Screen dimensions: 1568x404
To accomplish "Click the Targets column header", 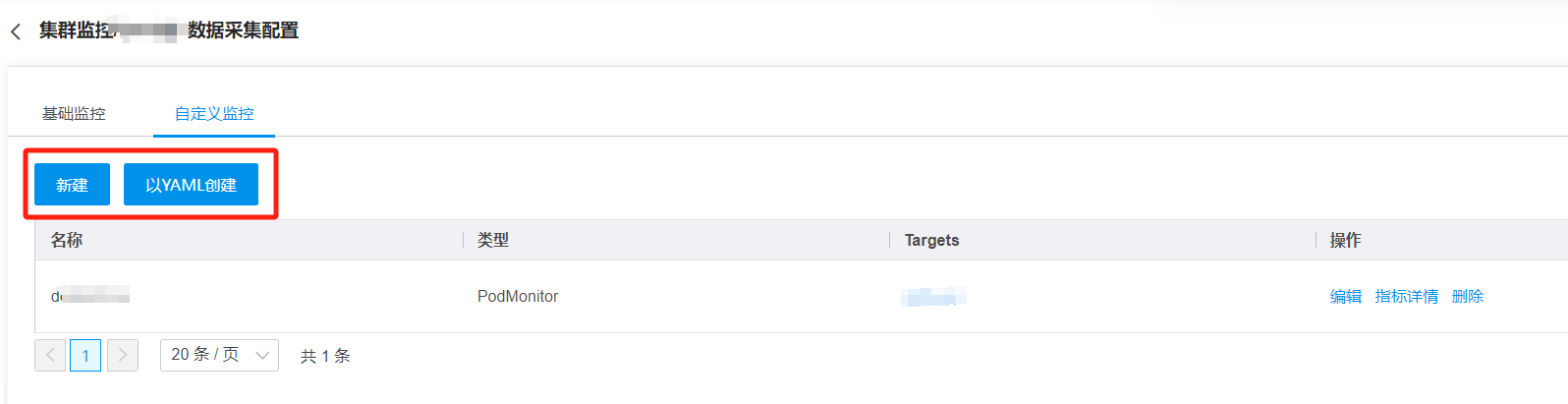I will 931,240.
